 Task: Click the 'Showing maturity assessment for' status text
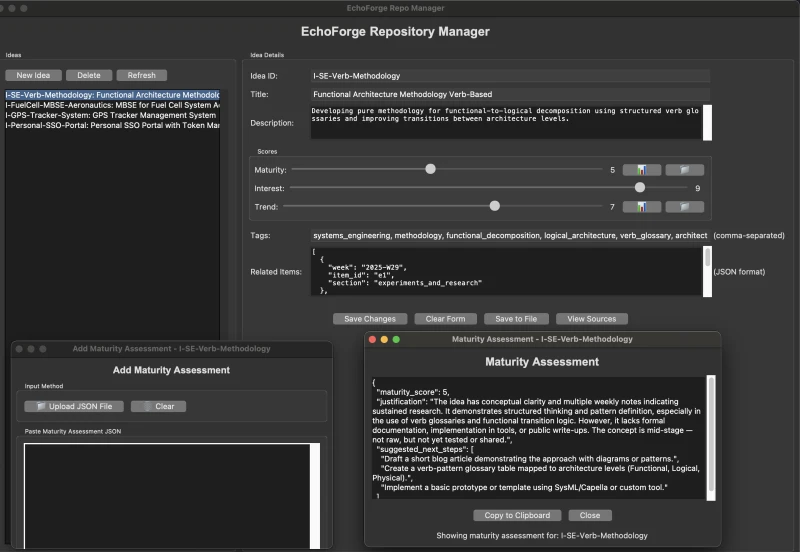click(542, 536)
